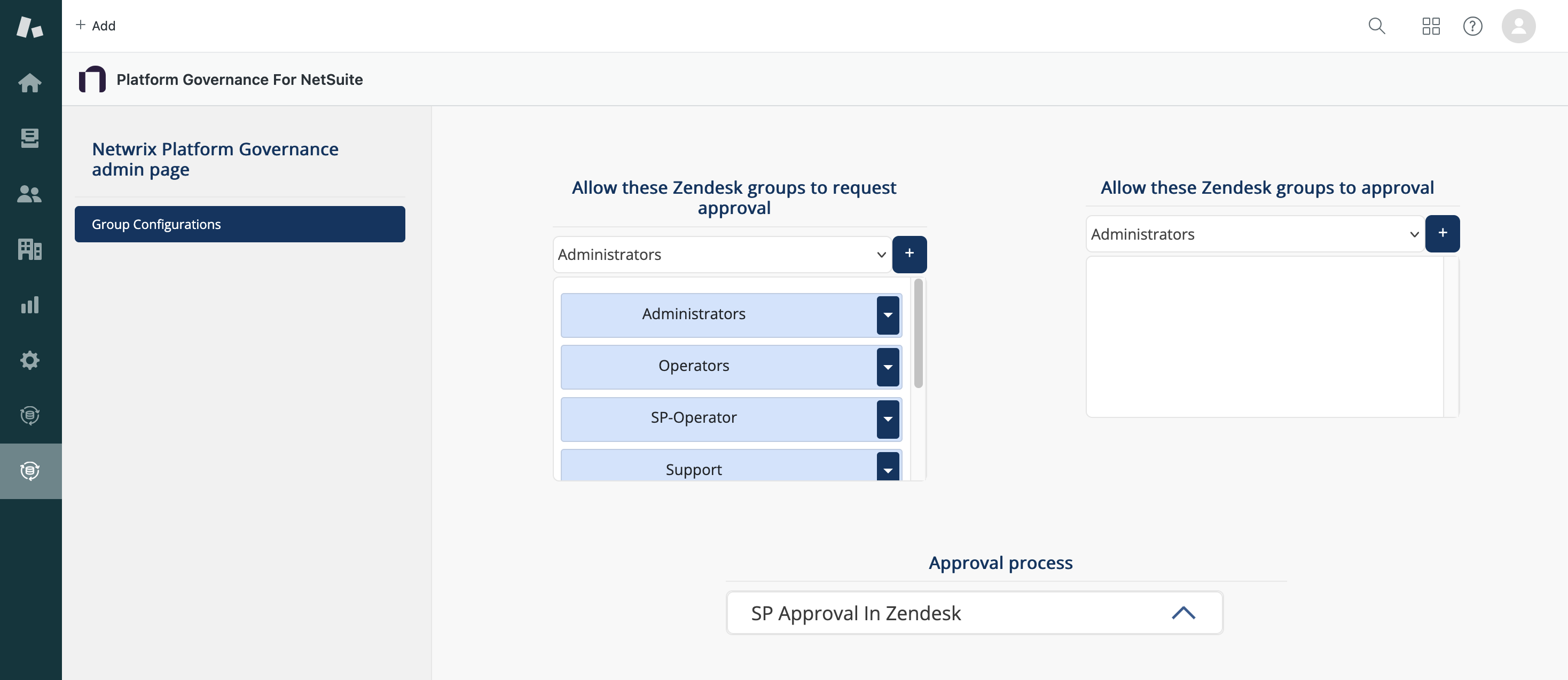This screenshot has width=1568, height=680.
Task: Open the search icon in the top bar
Action: coord(1377,26)
